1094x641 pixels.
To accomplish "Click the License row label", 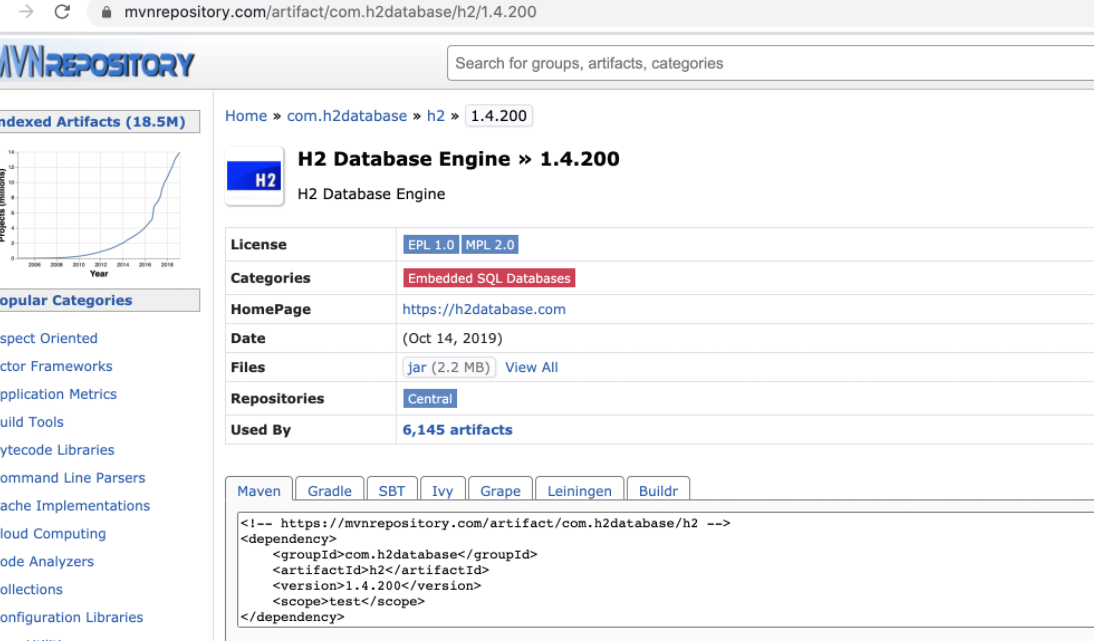I will (259, 245).
